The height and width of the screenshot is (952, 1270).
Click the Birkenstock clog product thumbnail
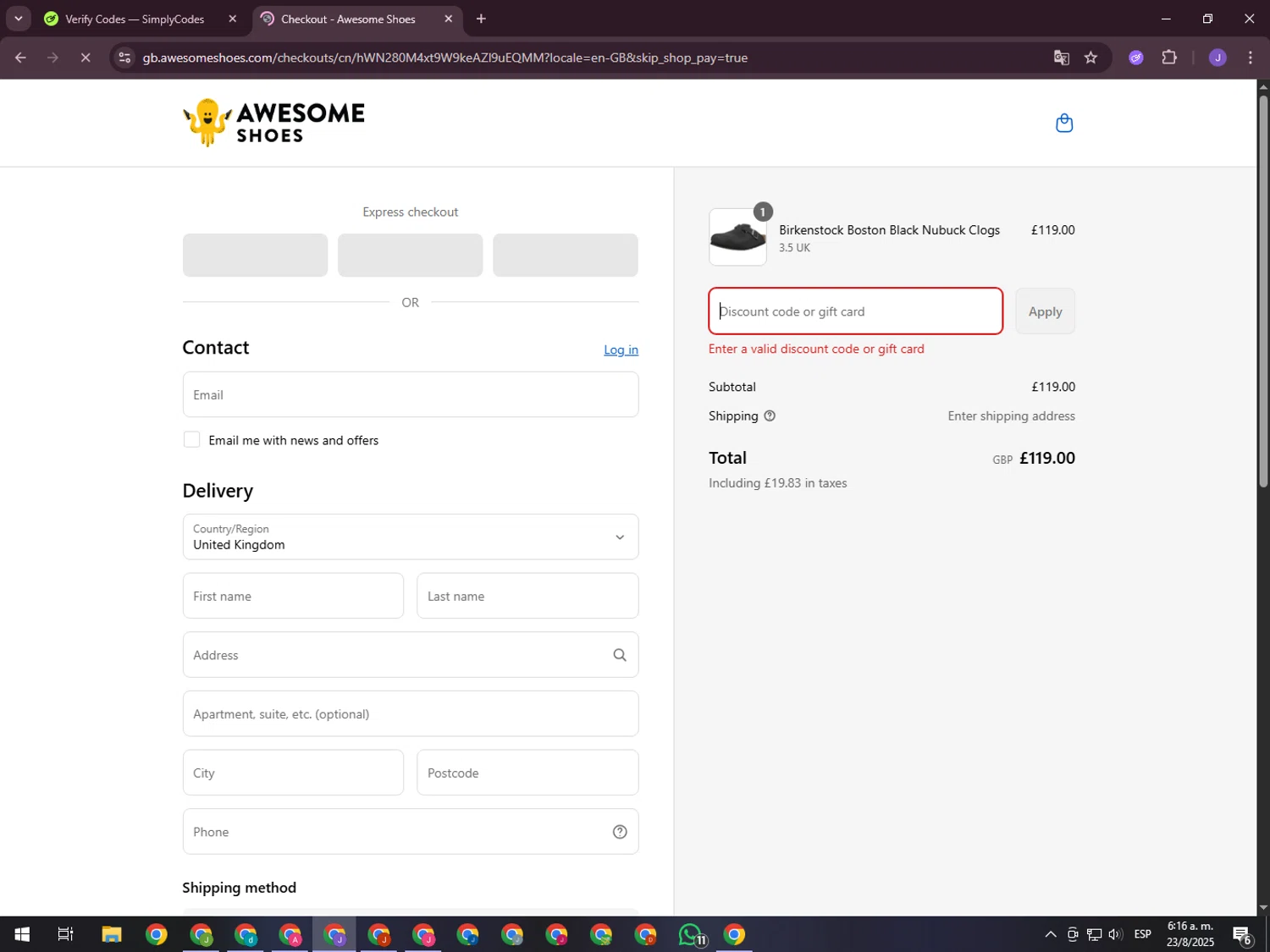coord(737,237)
